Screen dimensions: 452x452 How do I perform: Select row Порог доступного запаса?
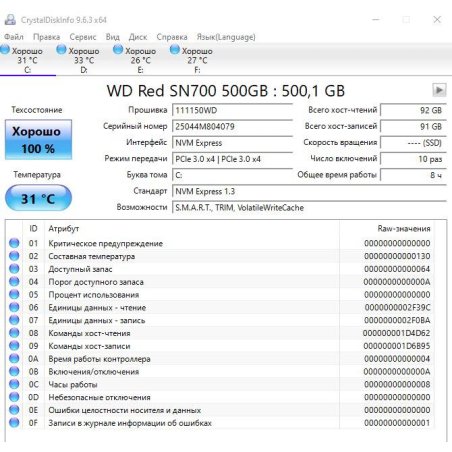click(x=220, y=282)
